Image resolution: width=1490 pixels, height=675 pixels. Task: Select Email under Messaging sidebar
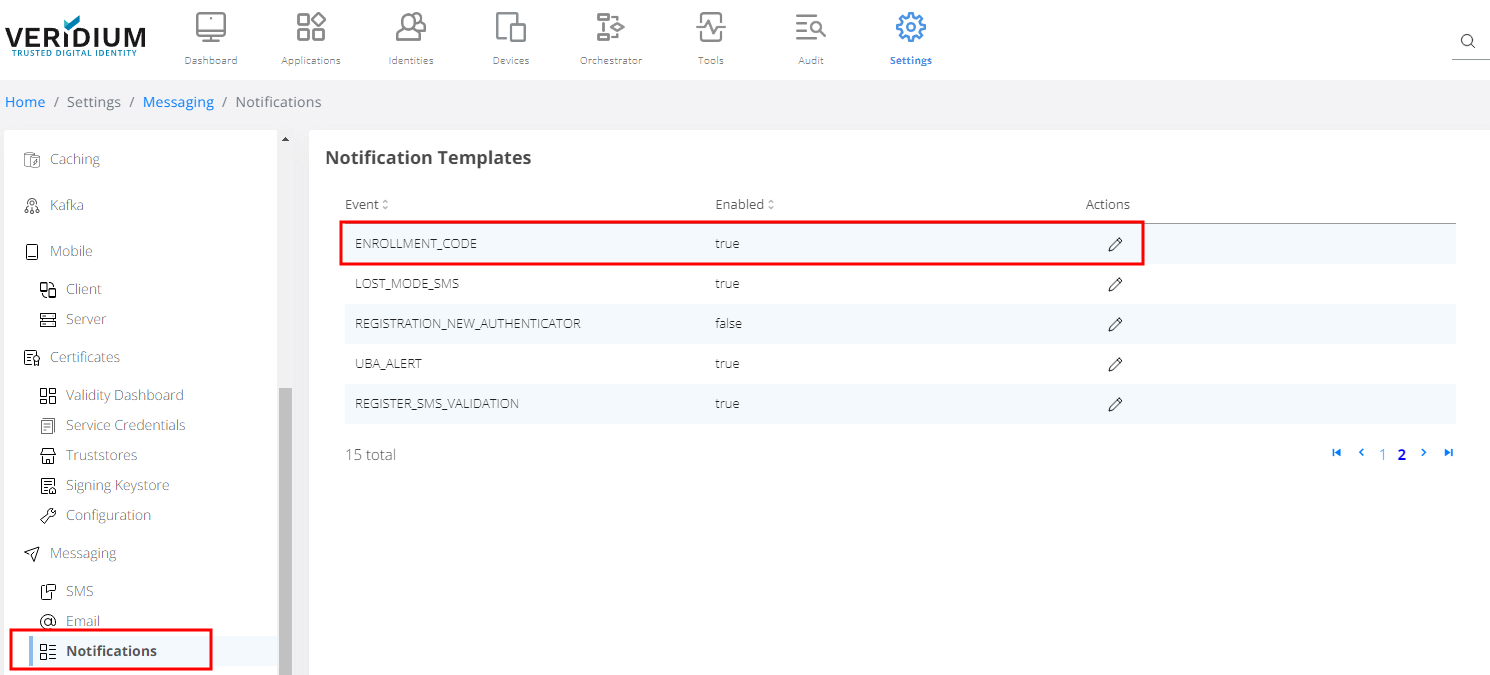(83, 621)
